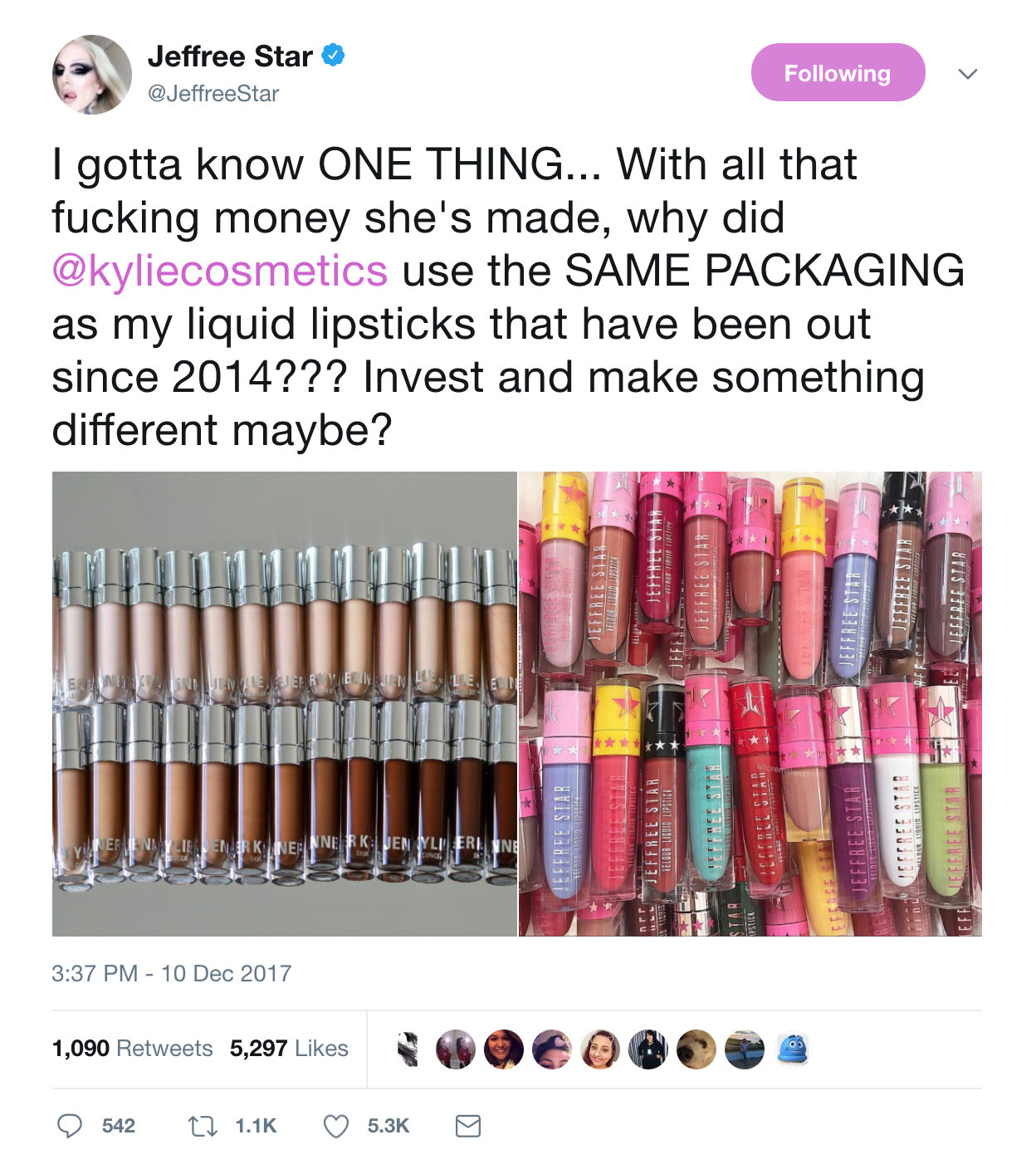Click the Jeffree Star display name
Viewport: 1036px width, 1174px height.
click(230, 56)
